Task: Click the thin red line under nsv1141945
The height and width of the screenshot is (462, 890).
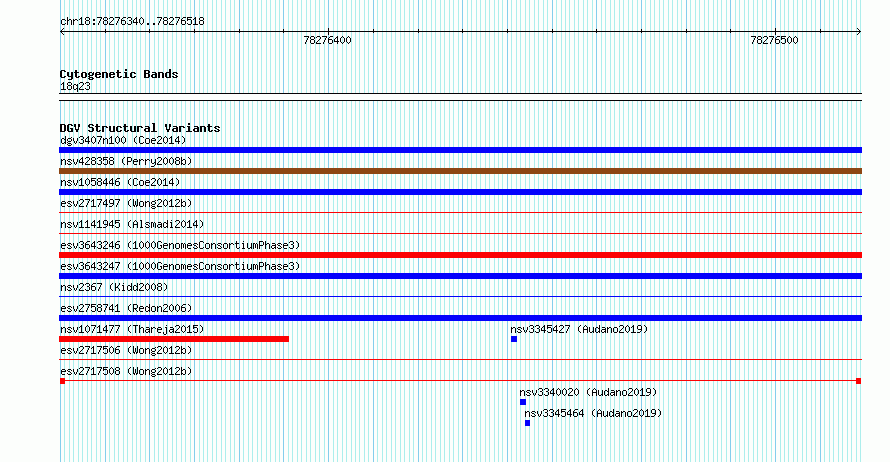Action: click(460, 234)
